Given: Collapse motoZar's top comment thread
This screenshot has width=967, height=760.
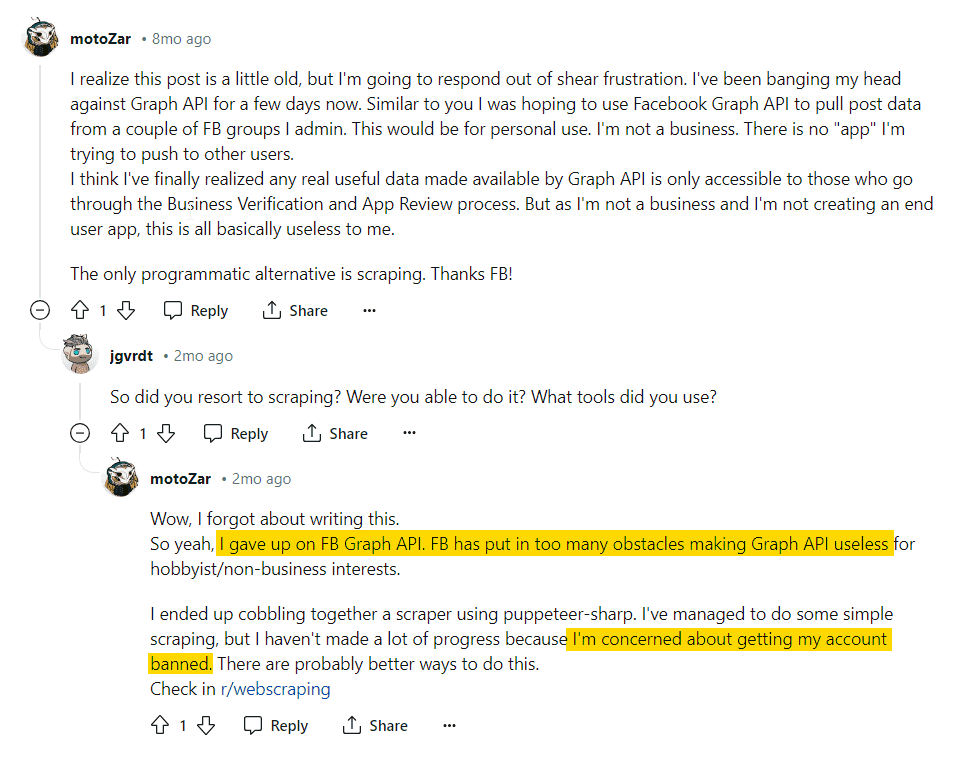Looking at the screenshot, I should (40, 310).
